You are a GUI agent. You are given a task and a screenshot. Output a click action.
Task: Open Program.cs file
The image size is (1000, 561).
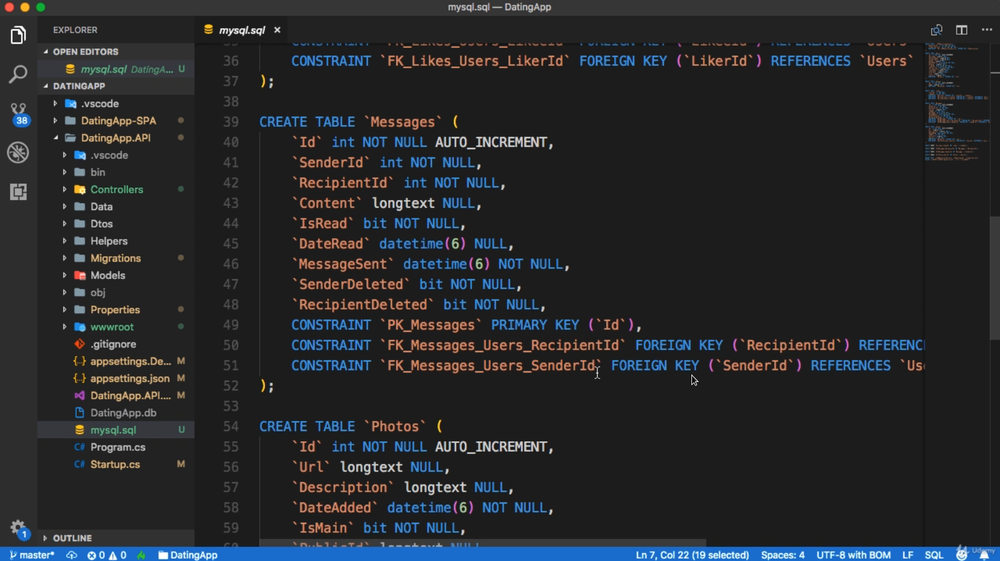click(117, 448)
